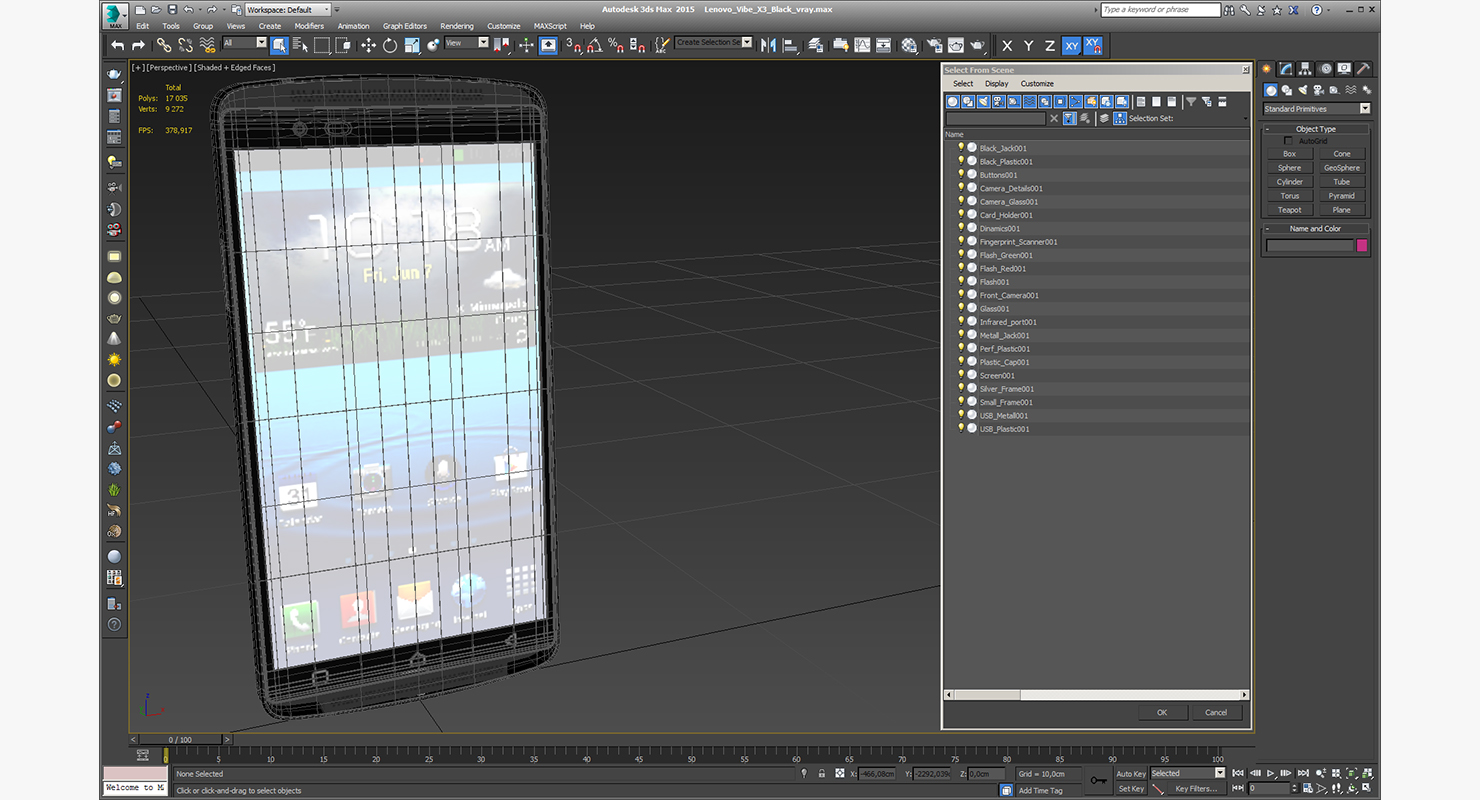The height and width of the screenshot is (800, 1480).
Task: Toggle light bulb visibility for Black_Jack001
Action: coord(961,147)
